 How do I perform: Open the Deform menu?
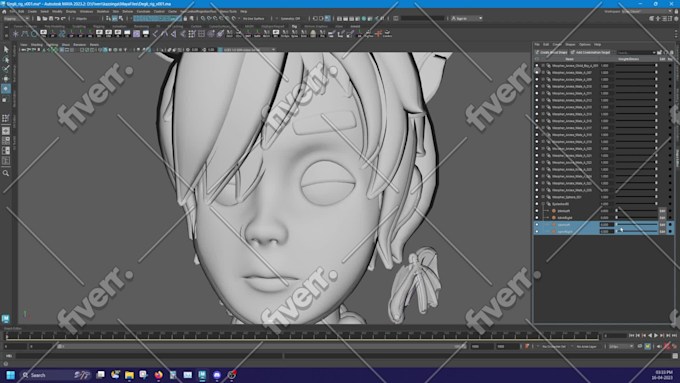point(128,11)
